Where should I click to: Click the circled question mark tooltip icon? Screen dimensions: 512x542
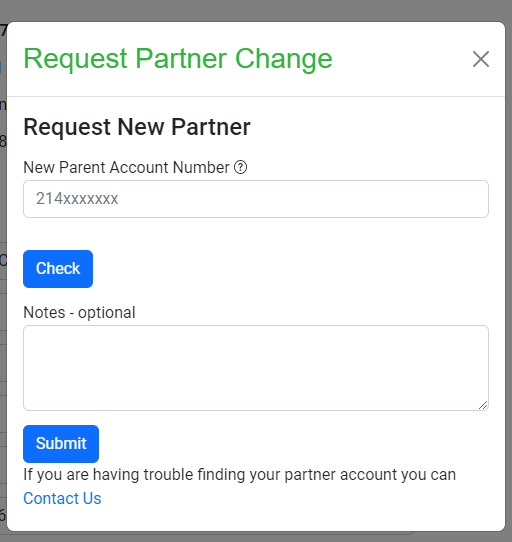point(240,167)
